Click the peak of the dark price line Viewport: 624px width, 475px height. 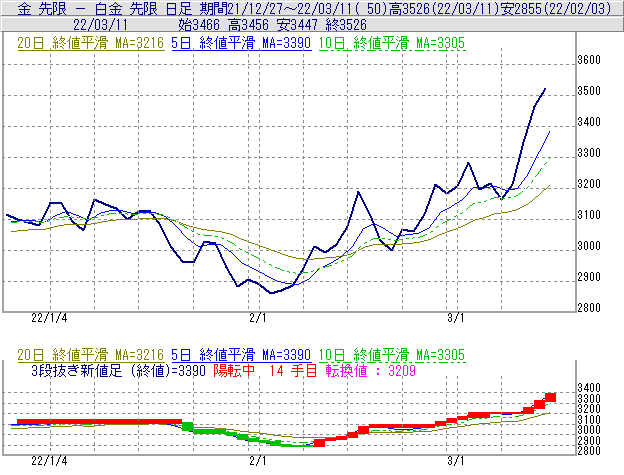click(545, 89)
